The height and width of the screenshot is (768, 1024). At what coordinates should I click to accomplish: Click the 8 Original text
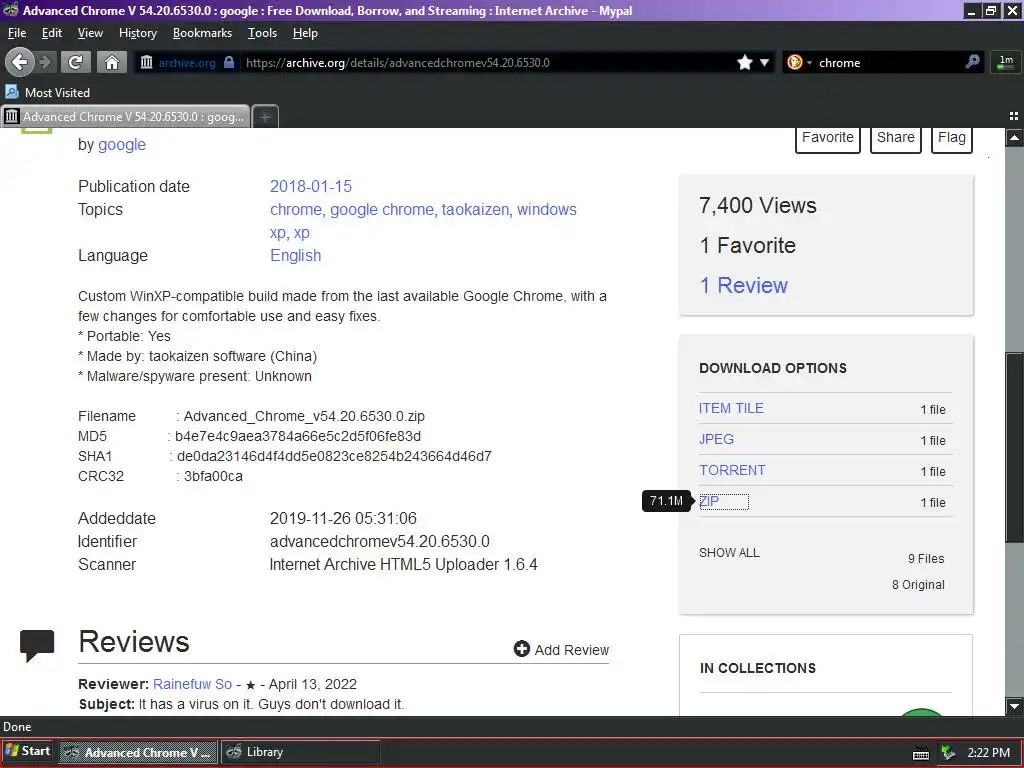coord(918,585)
